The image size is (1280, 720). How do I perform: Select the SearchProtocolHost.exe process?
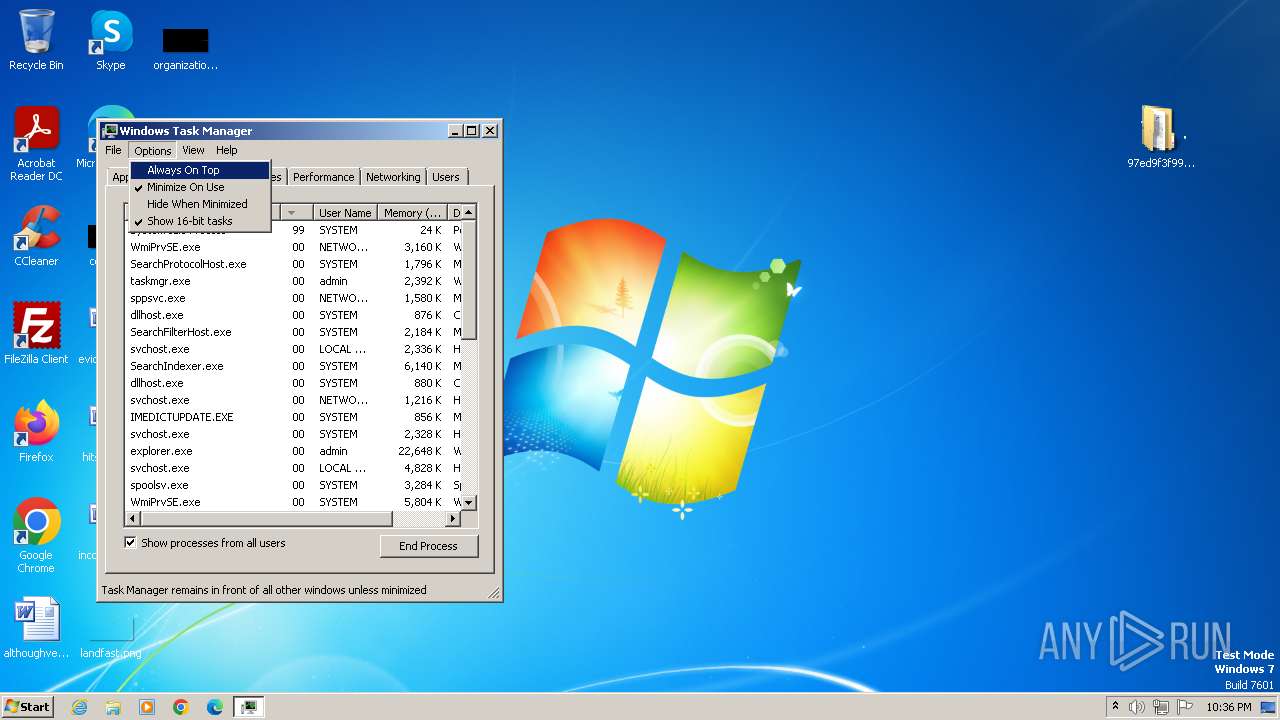pyautogui.click(x=293, y=264)
